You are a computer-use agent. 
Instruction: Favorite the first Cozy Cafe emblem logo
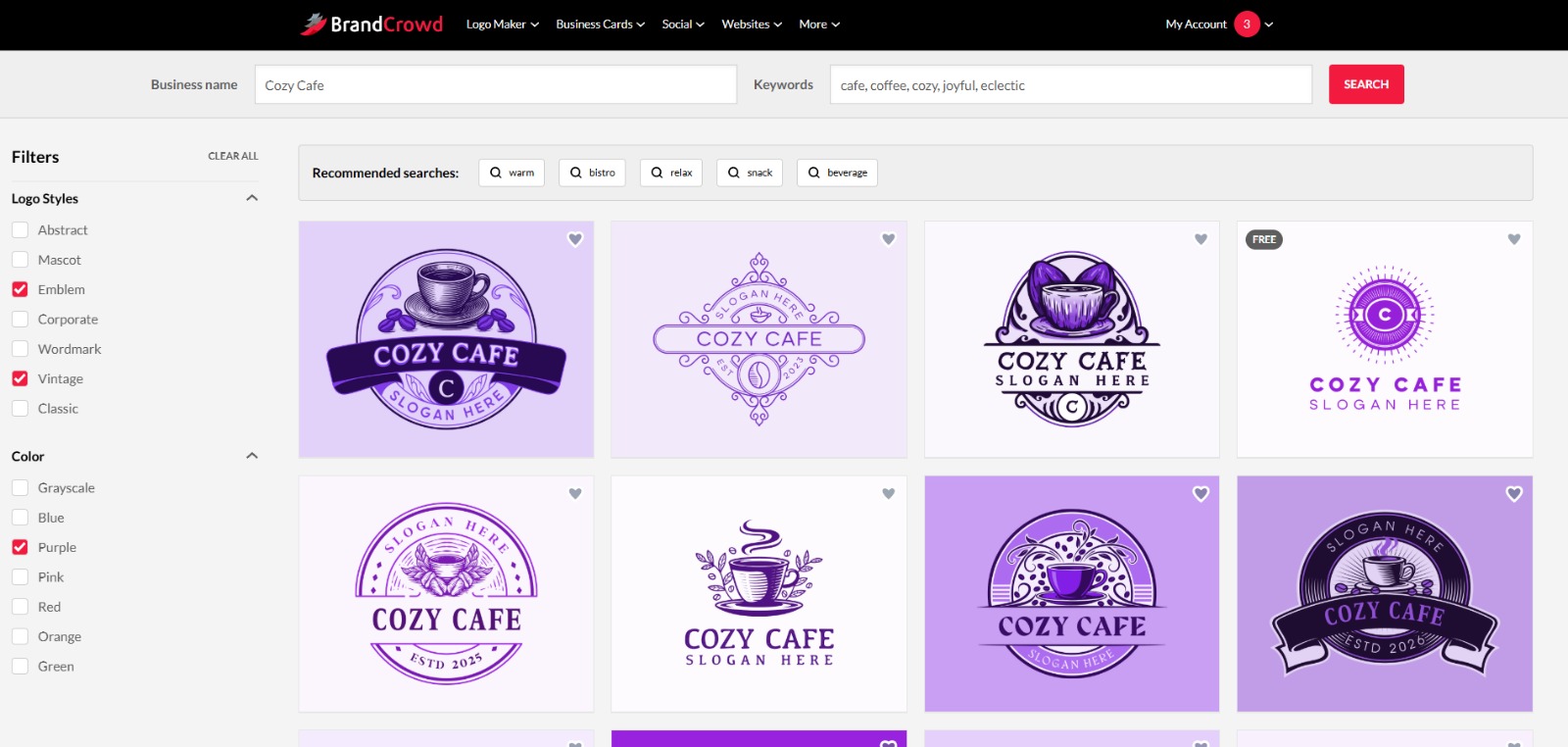(x=575, y=239)
